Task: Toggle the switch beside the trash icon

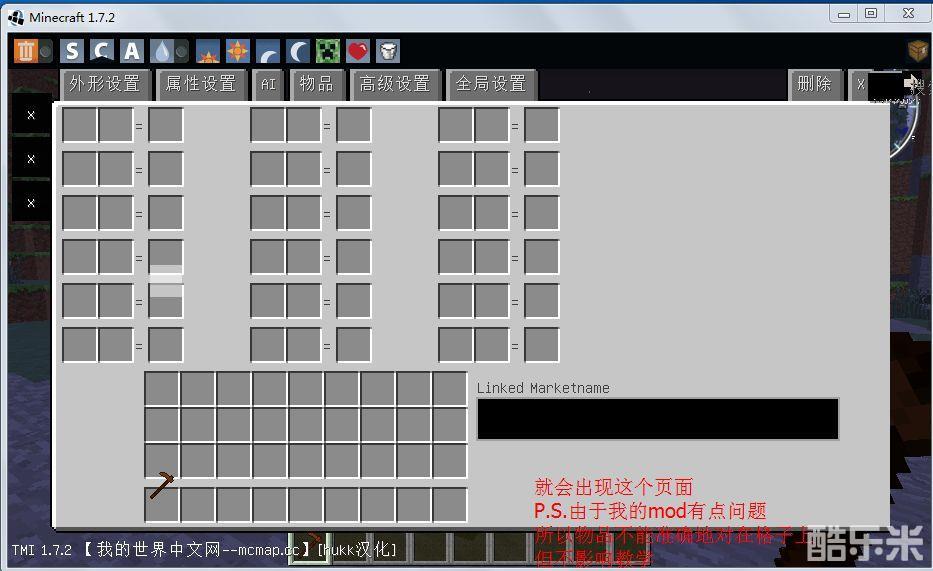Action: [x=46, y=52]
